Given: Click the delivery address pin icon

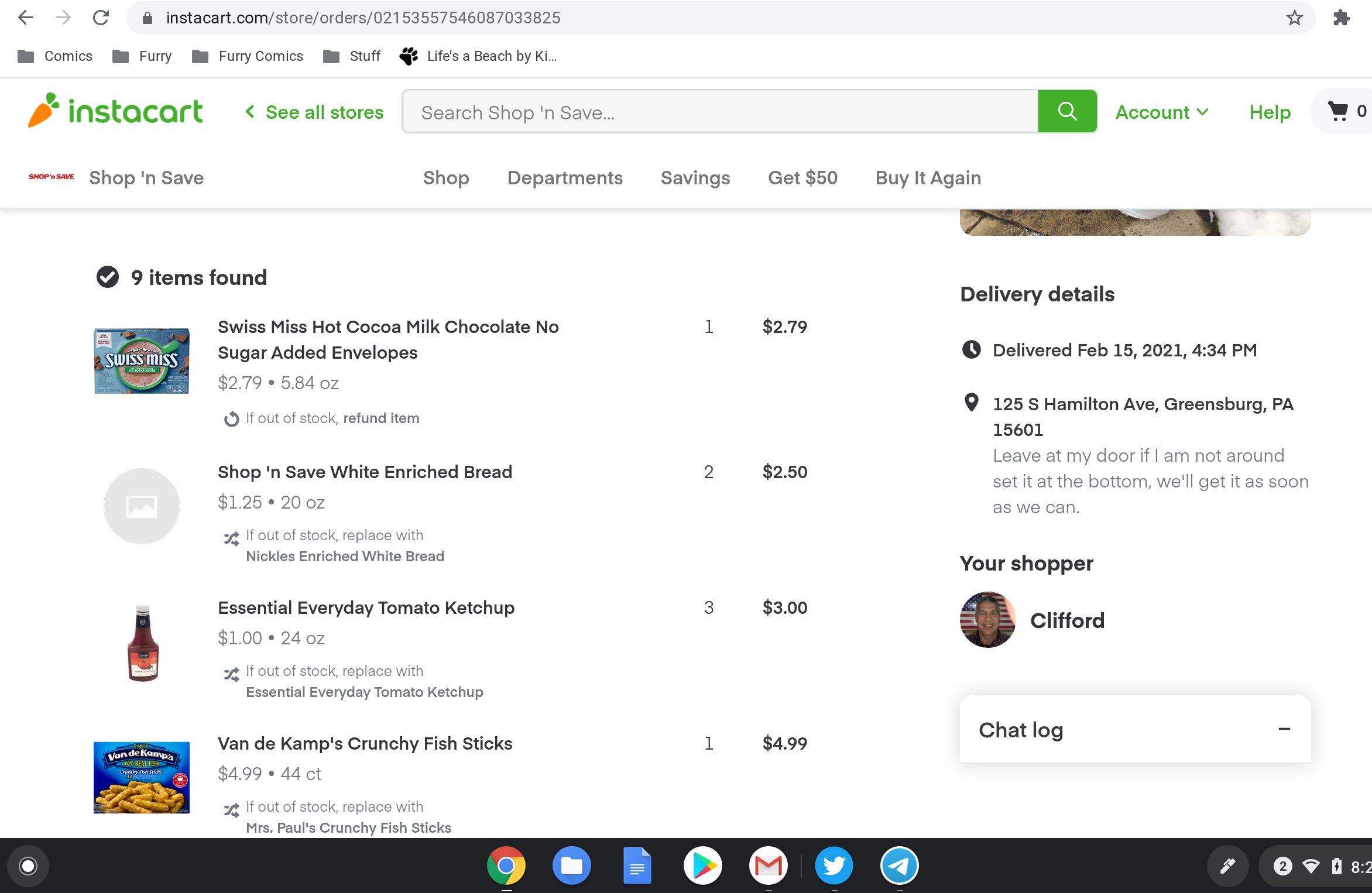Looking at the screenshot, I should pyautogui.click(x=972, y=403).
